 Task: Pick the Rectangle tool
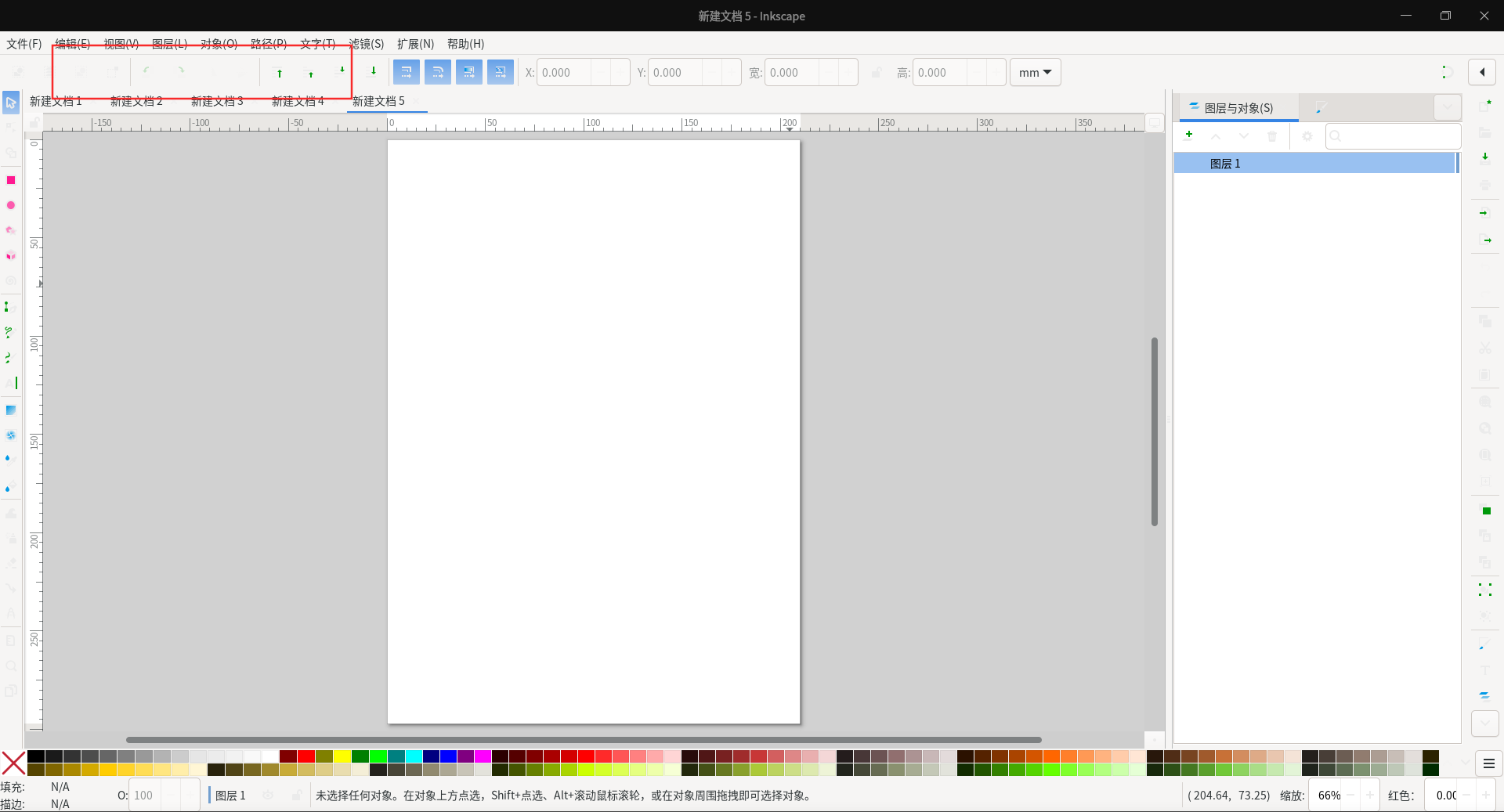[11, 180]
